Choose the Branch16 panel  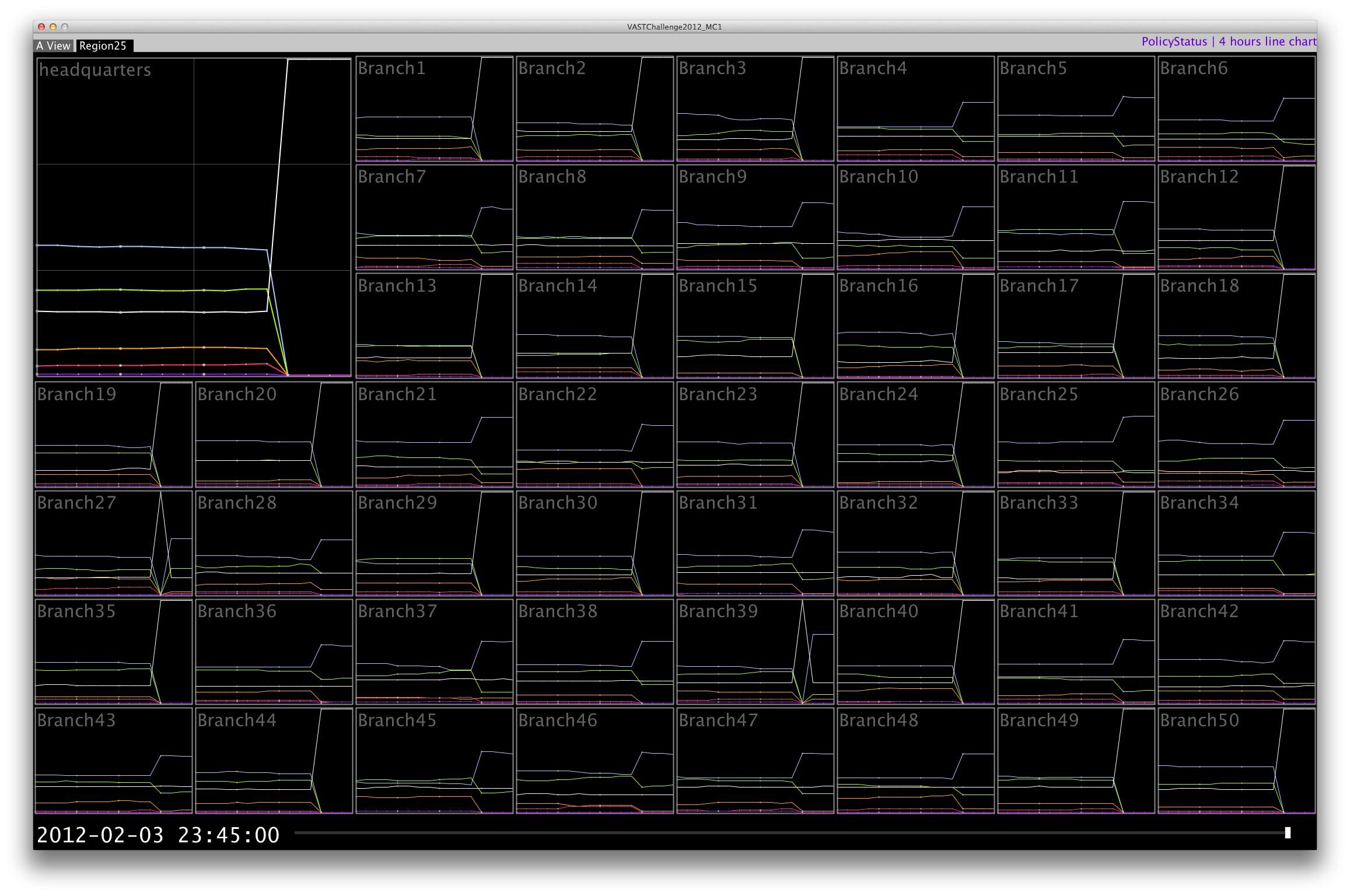tap(916, 326)
